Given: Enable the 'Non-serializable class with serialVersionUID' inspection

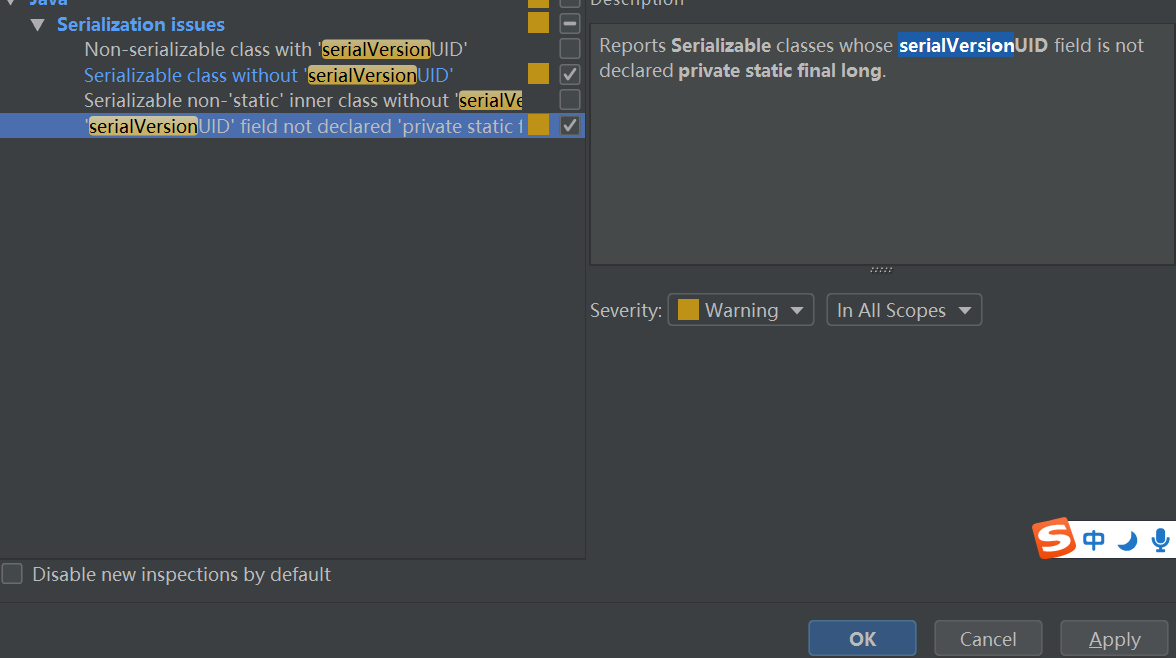Looking at the screenshot, I should click(569, 48).
